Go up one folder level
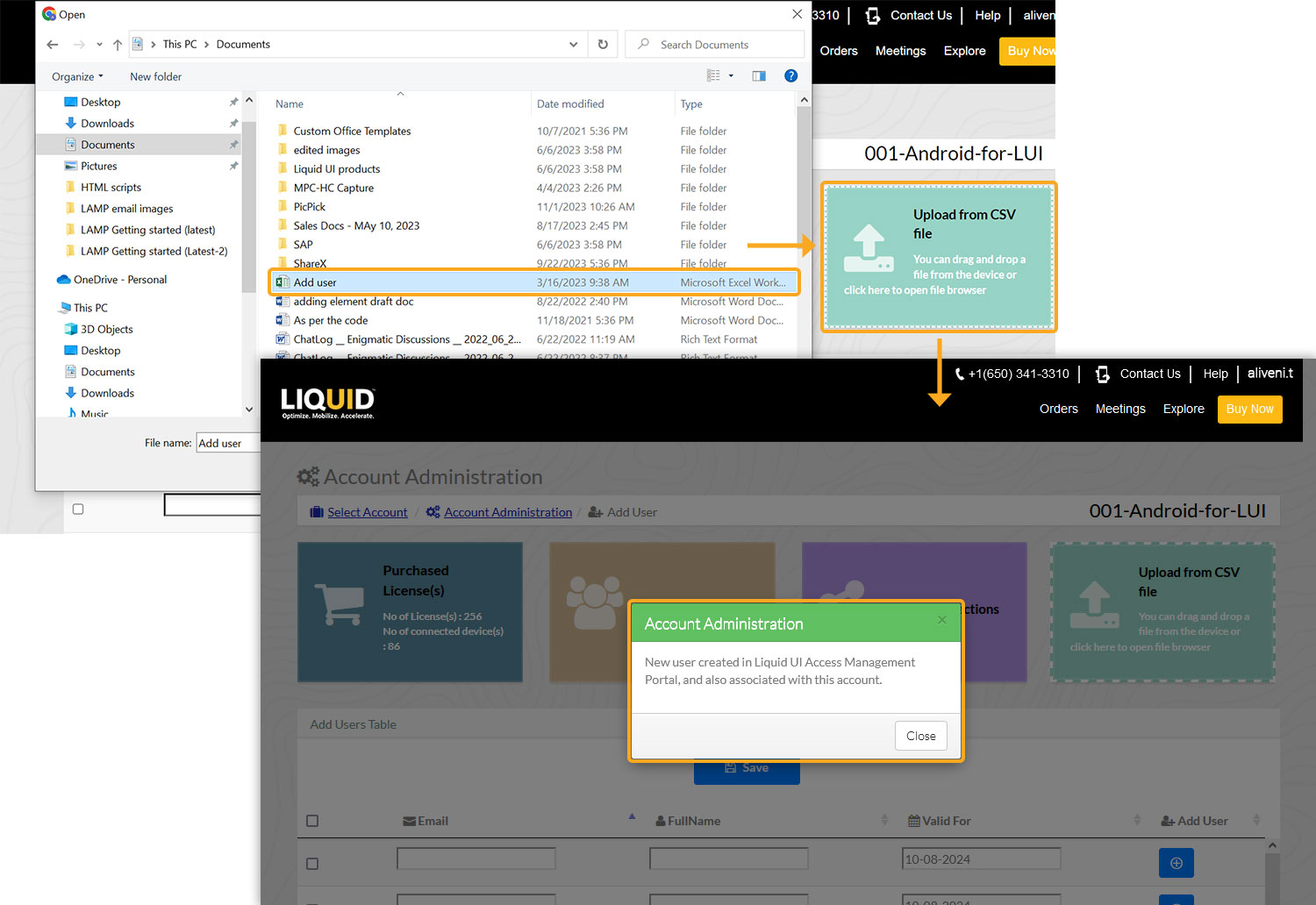This screenshot has width=1316, height=905. click(118, 45)
